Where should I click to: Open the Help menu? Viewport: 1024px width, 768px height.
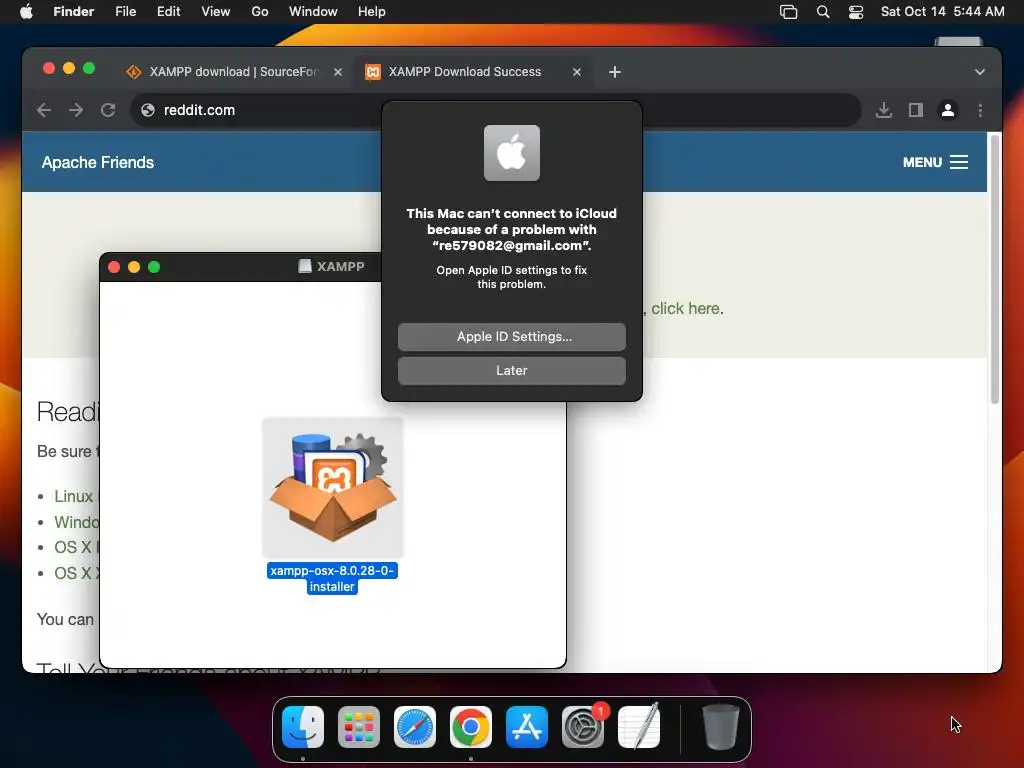pyautogui.click(x=372, y=12)
